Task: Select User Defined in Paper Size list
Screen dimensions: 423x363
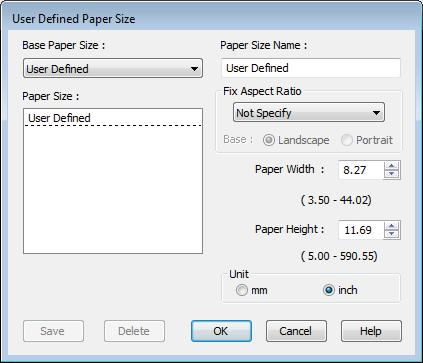Action: coord(113,118)
